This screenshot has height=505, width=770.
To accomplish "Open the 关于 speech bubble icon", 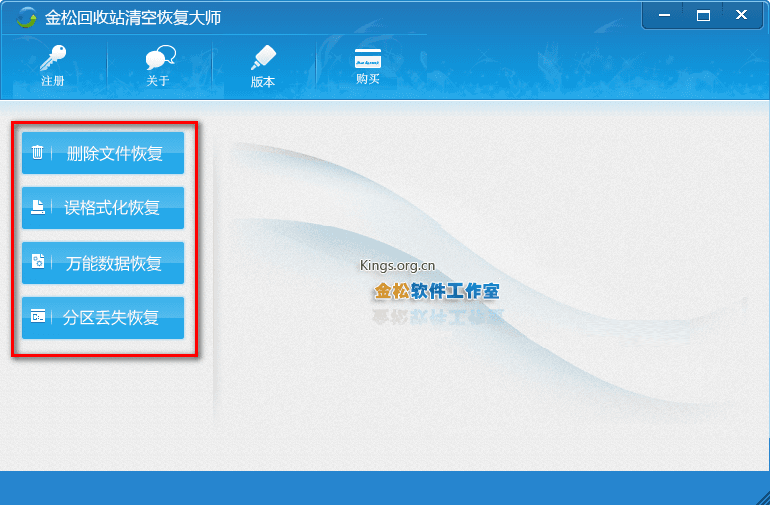I will click(x=160, y=57).
